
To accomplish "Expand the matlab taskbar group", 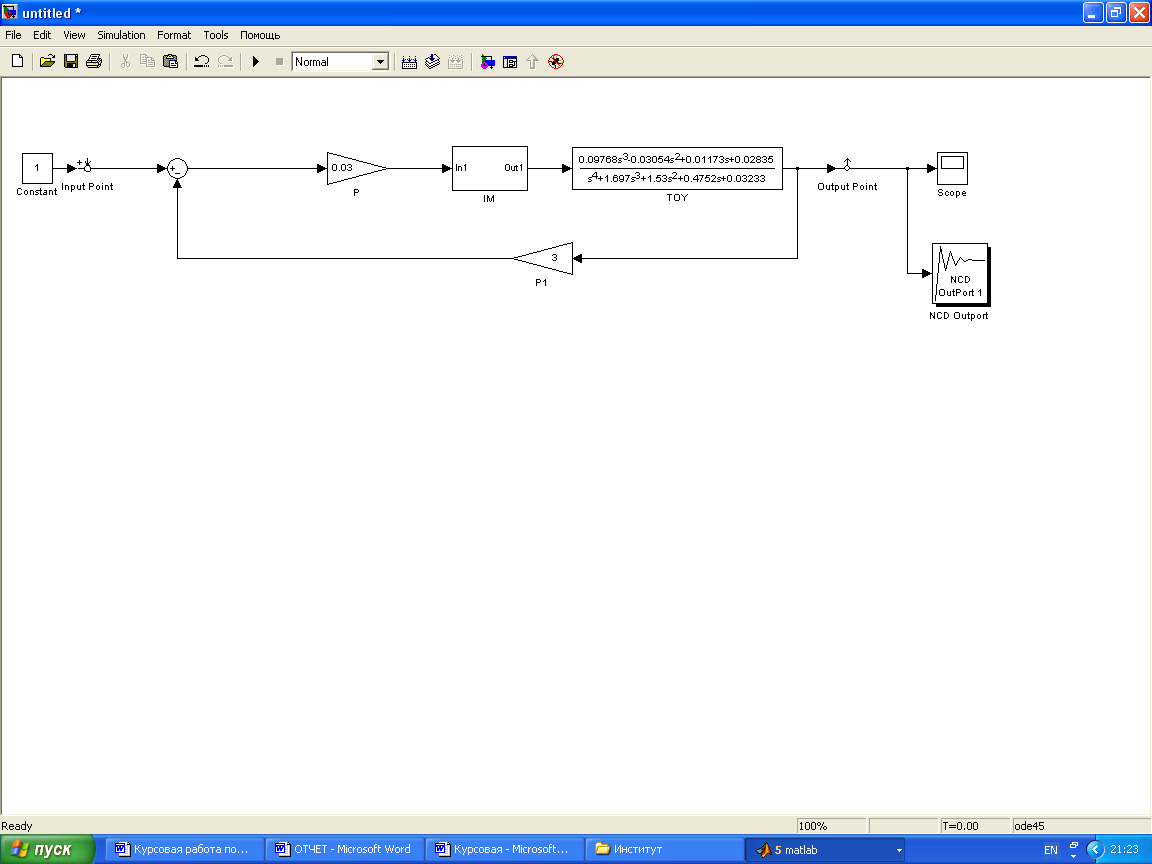I will [x=825, y=849].
